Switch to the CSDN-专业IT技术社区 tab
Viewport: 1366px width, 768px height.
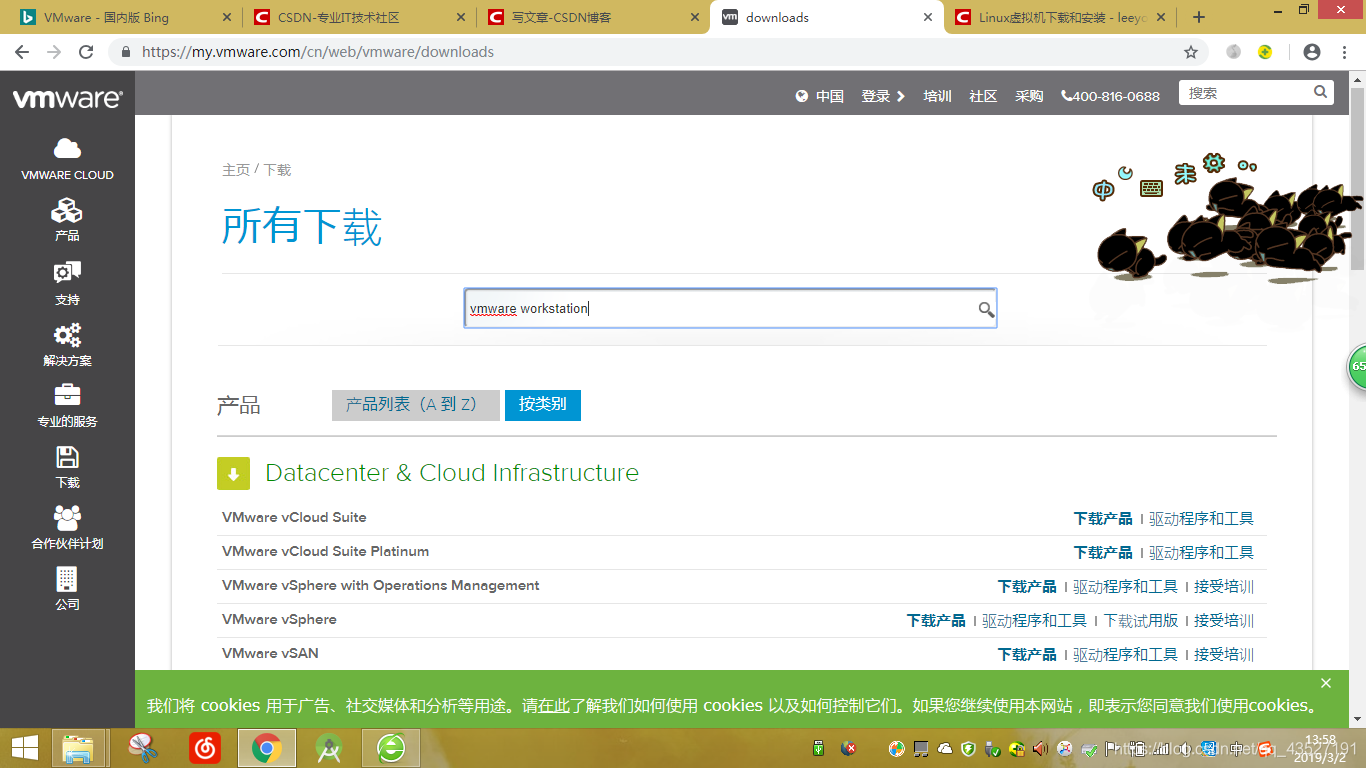click(358, 17)
